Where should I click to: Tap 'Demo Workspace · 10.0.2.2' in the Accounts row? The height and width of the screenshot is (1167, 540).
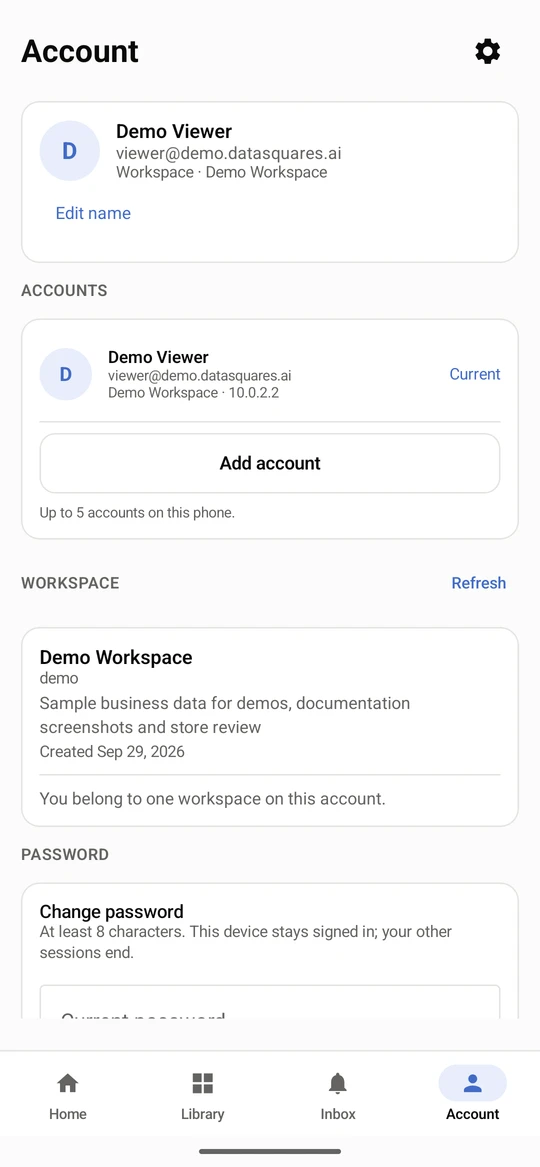193,392
